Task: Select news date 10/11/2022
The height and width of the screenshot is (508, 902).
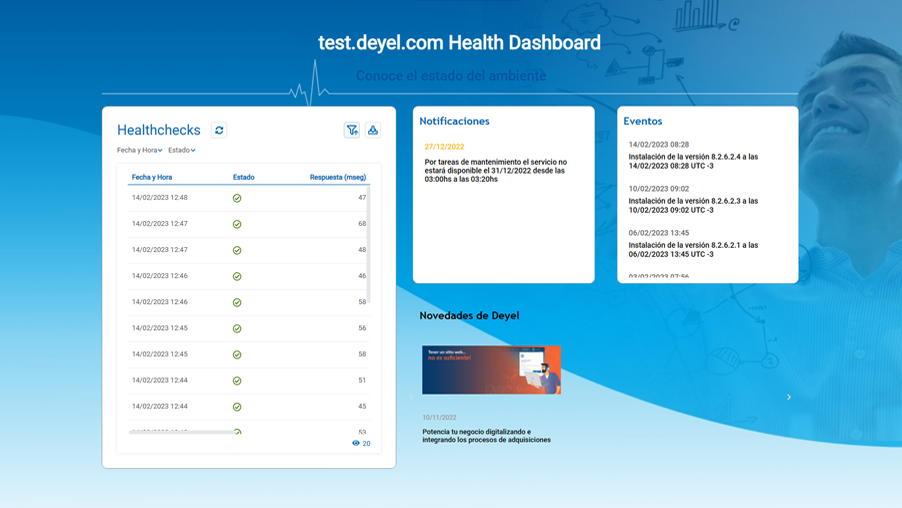Action: (x=439, y=418)
